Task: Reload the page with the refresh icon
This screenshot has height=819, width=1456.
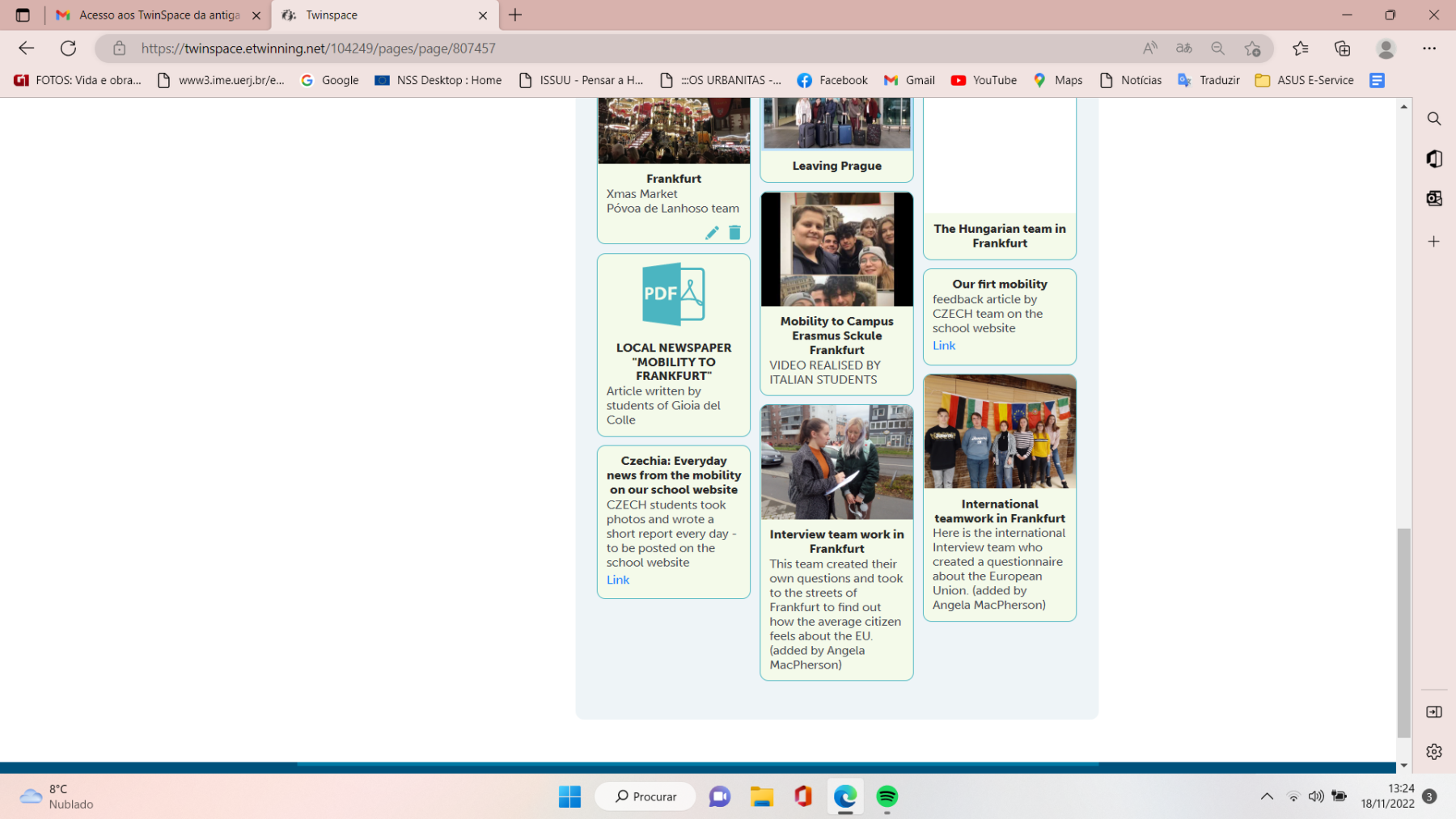Action: coord(68,49)
